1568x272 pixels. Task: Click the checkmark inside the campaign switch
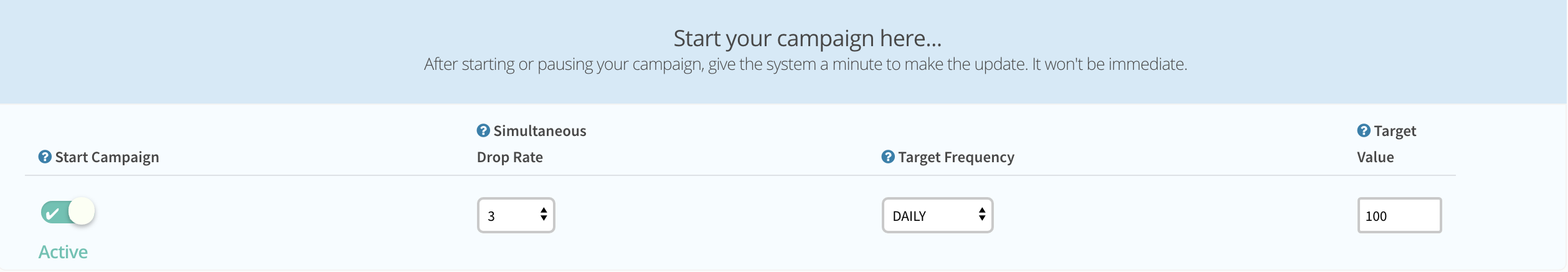[x=53, y=213]
